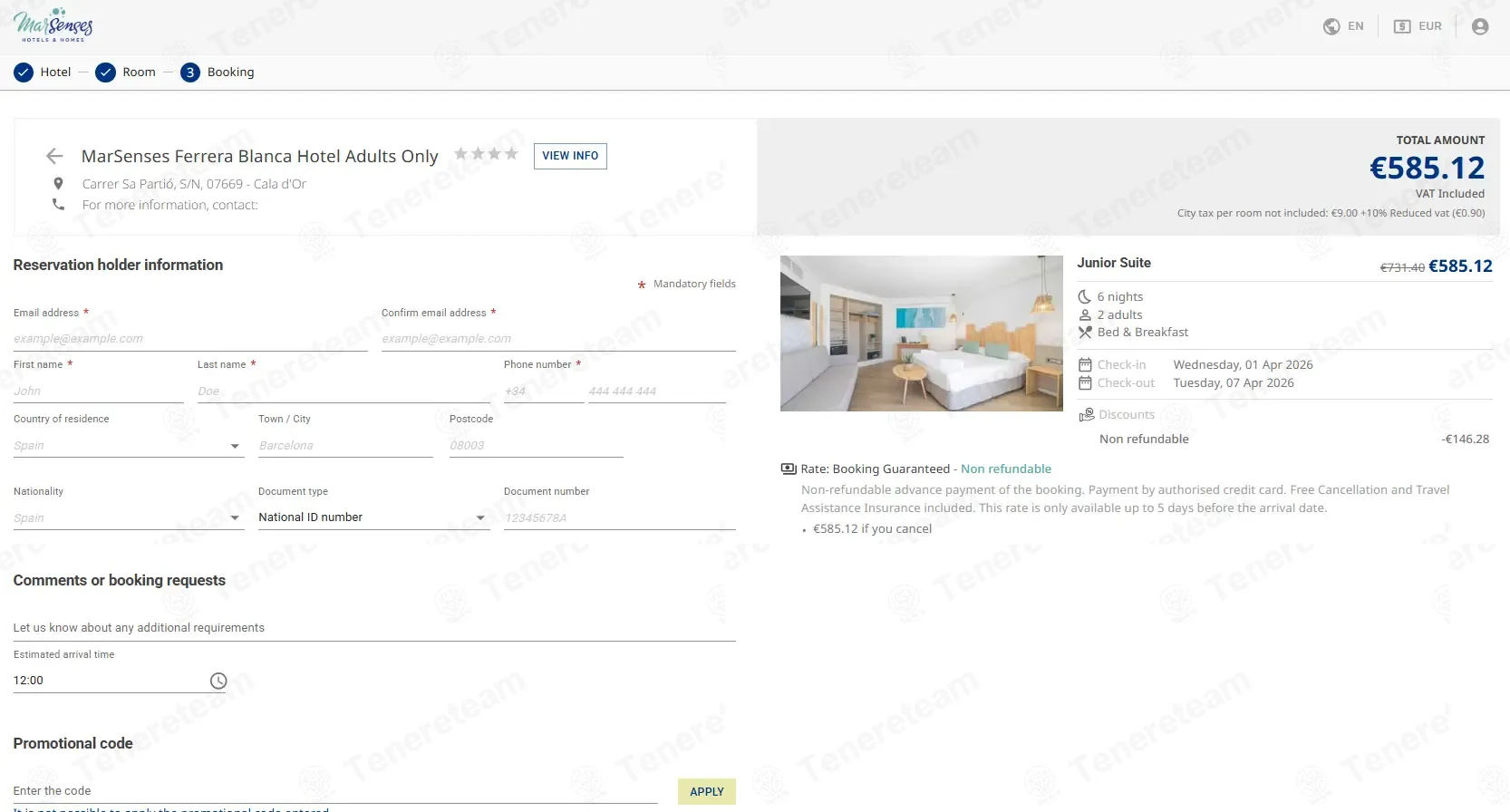Focus the Town / City field
This screenshot has height=812, width=1510.
point(345,446)
